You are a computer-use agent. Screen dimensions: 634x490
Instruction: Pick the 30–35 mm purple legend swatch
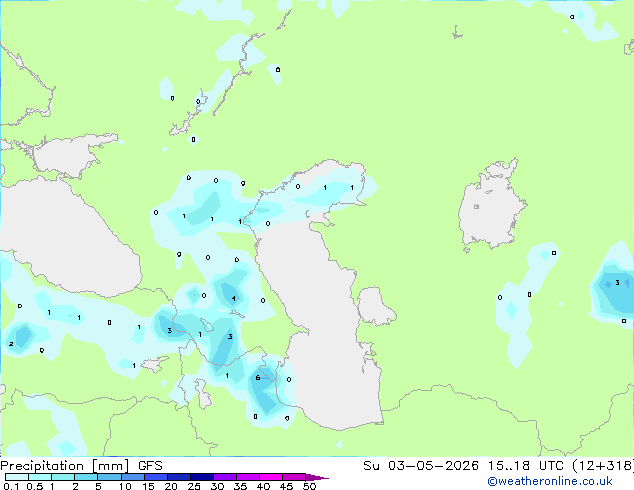224,477
